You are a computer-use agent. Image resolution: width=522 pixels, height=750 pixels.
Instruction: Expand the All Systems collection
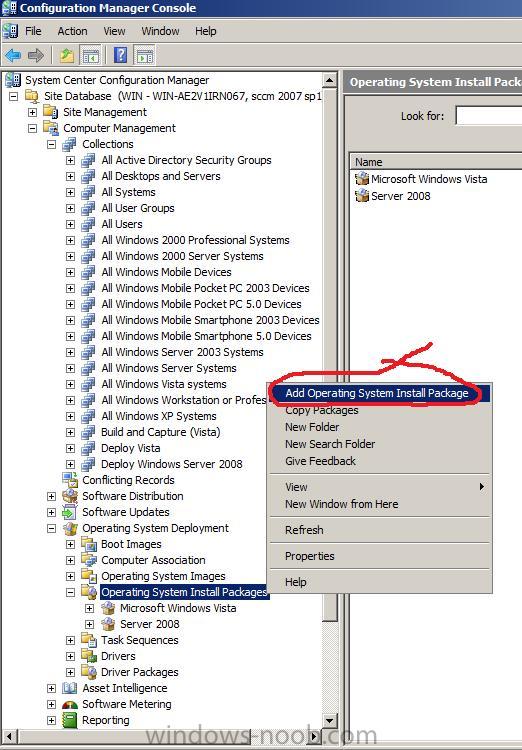pyautogui.click(x=70, y=192)
